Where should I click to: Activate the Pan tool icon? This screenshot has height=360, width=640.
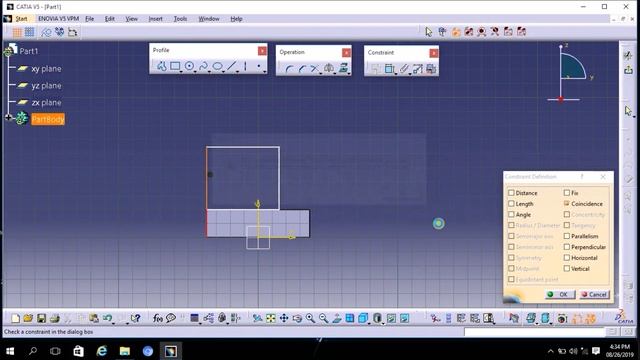click(284, 318)
